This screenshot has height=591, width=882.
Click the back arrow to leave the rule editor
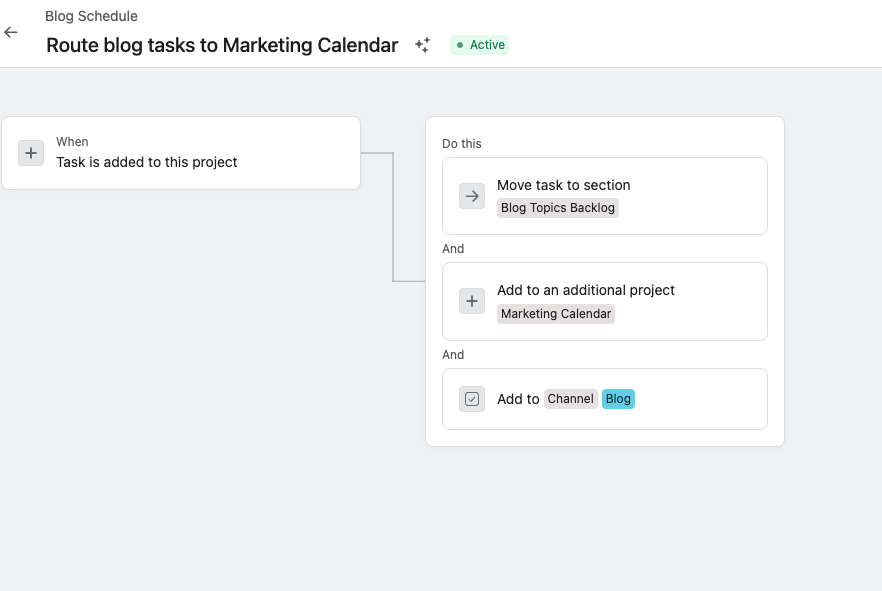click(11, 32)
